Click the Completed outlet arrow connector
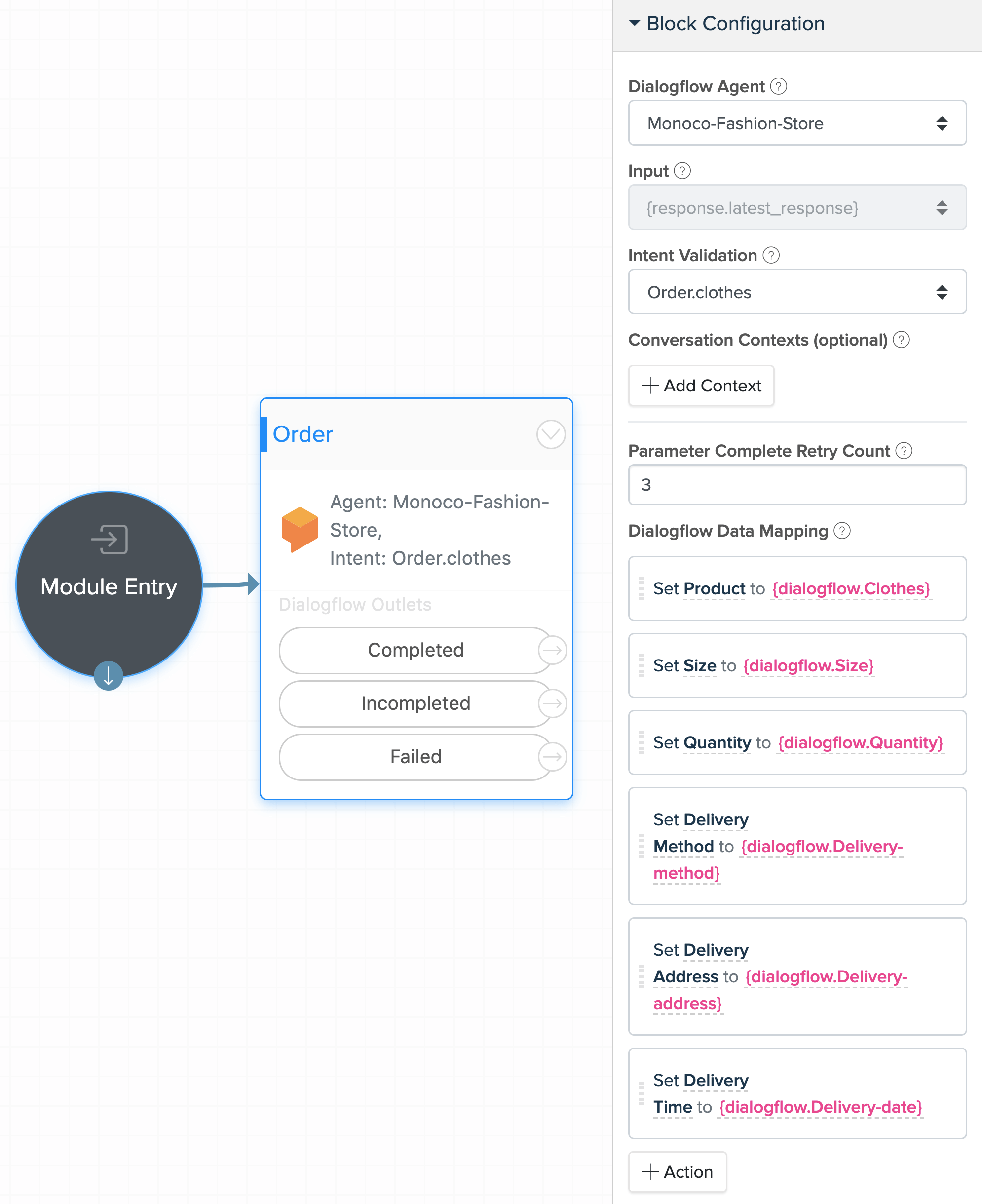The image size is (982, 1204). (x=552, y=650)
